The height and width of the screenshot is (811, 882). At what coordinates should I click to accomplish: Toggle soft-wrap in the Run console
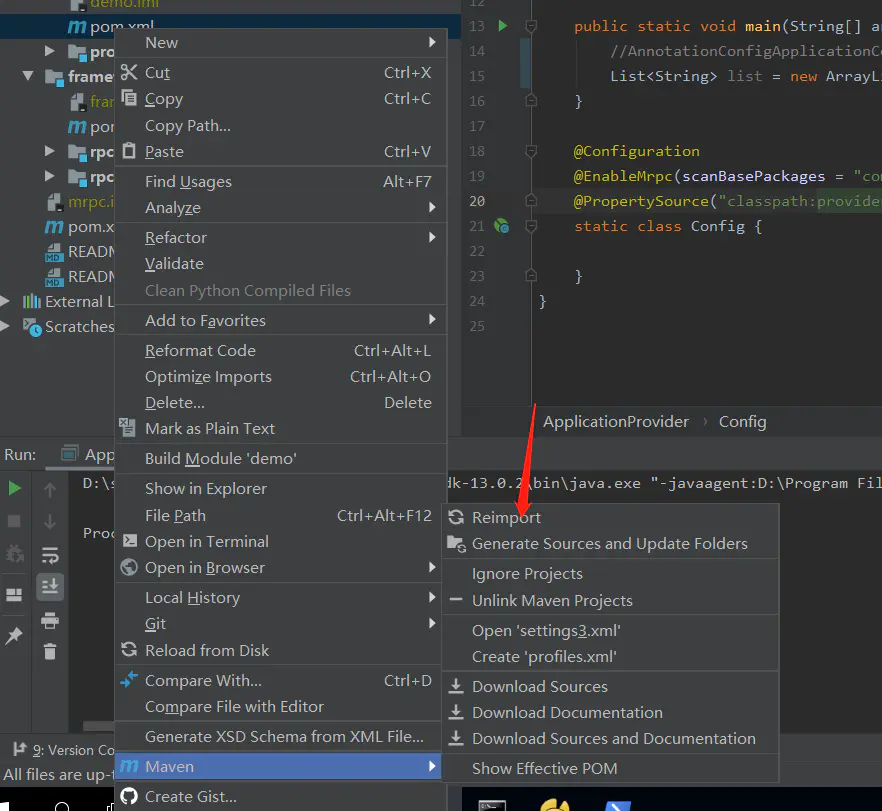coord(50,555)
